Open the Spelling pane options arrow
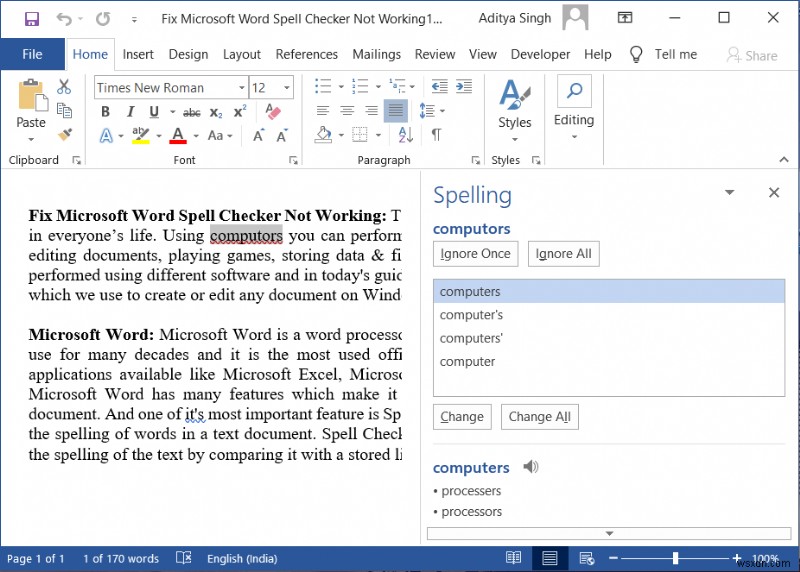Image resolution: width=800 pixels, height=572 pixels. pos(730,193)
